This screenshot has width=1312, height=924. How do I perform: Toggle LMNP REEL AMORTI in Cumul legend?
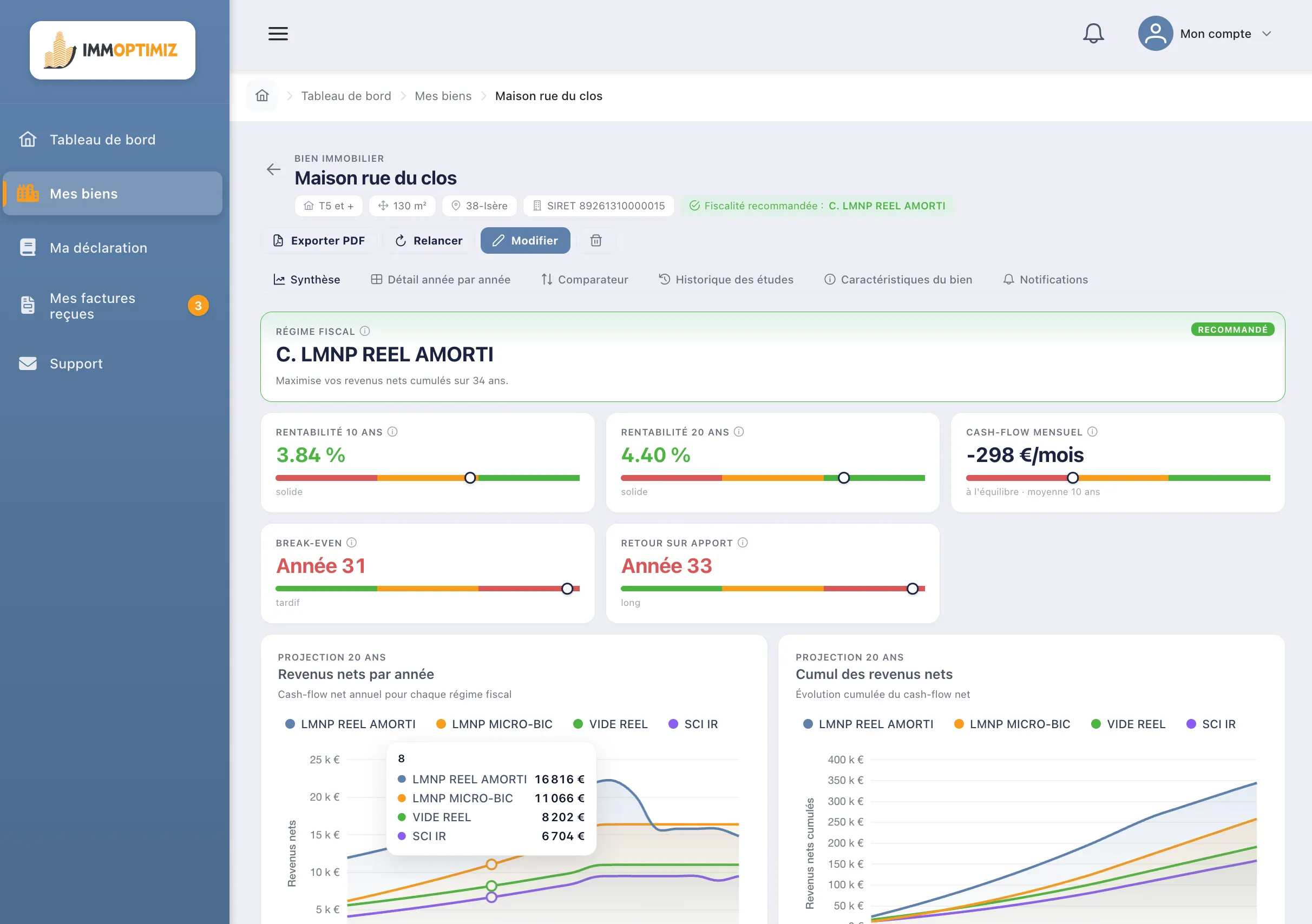click(x=868, y=724)
